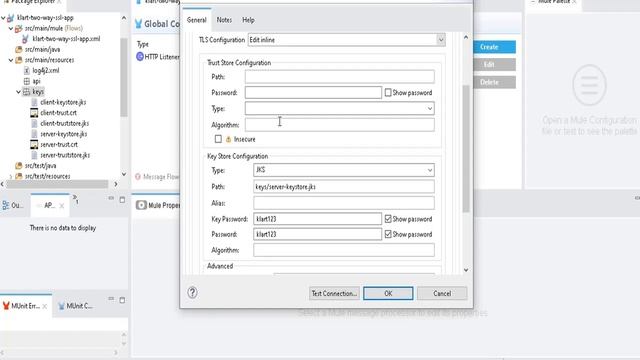Click the Outline view icon
Screen dimensions: 640x360
[6, 205]
